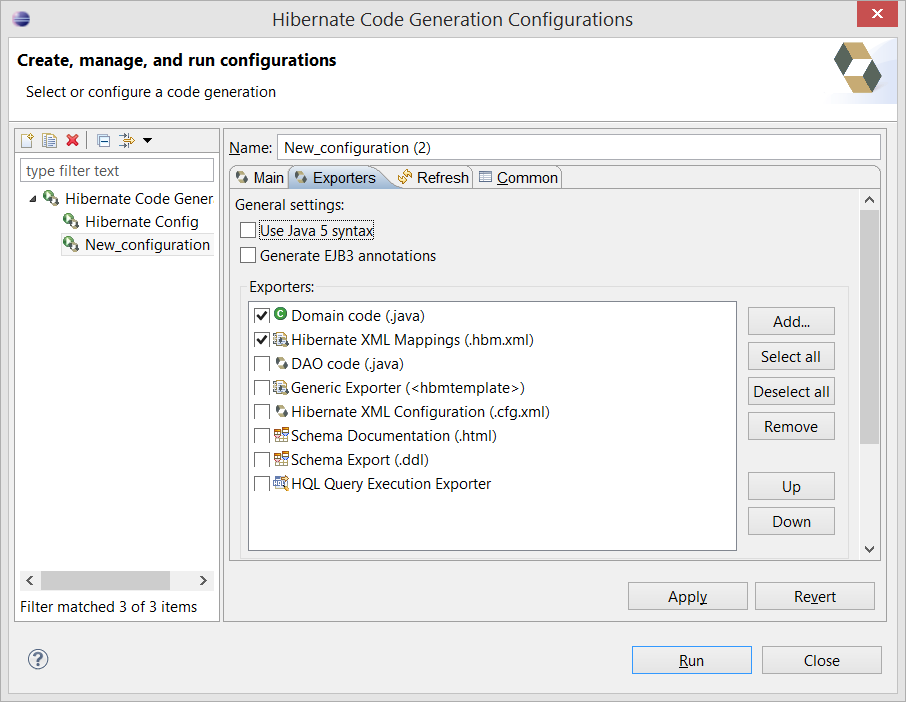Move exporter with the Down button
906x702 pixels.
click(x=791, y=521)
